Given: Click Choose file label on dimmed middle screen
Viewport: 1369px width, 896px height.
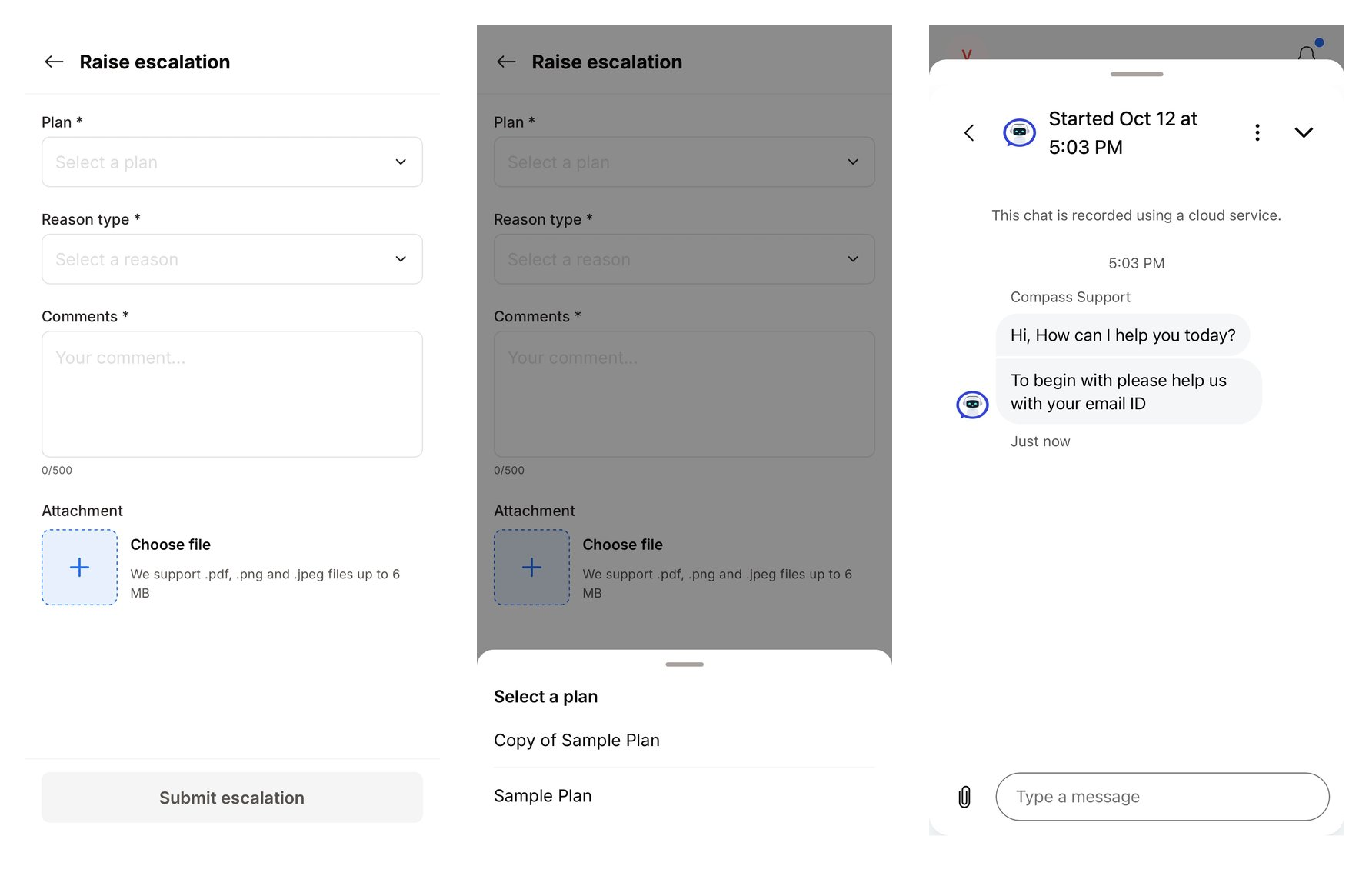Looking at the screenshot, I should pyautogui.click(x=623, y=545).
